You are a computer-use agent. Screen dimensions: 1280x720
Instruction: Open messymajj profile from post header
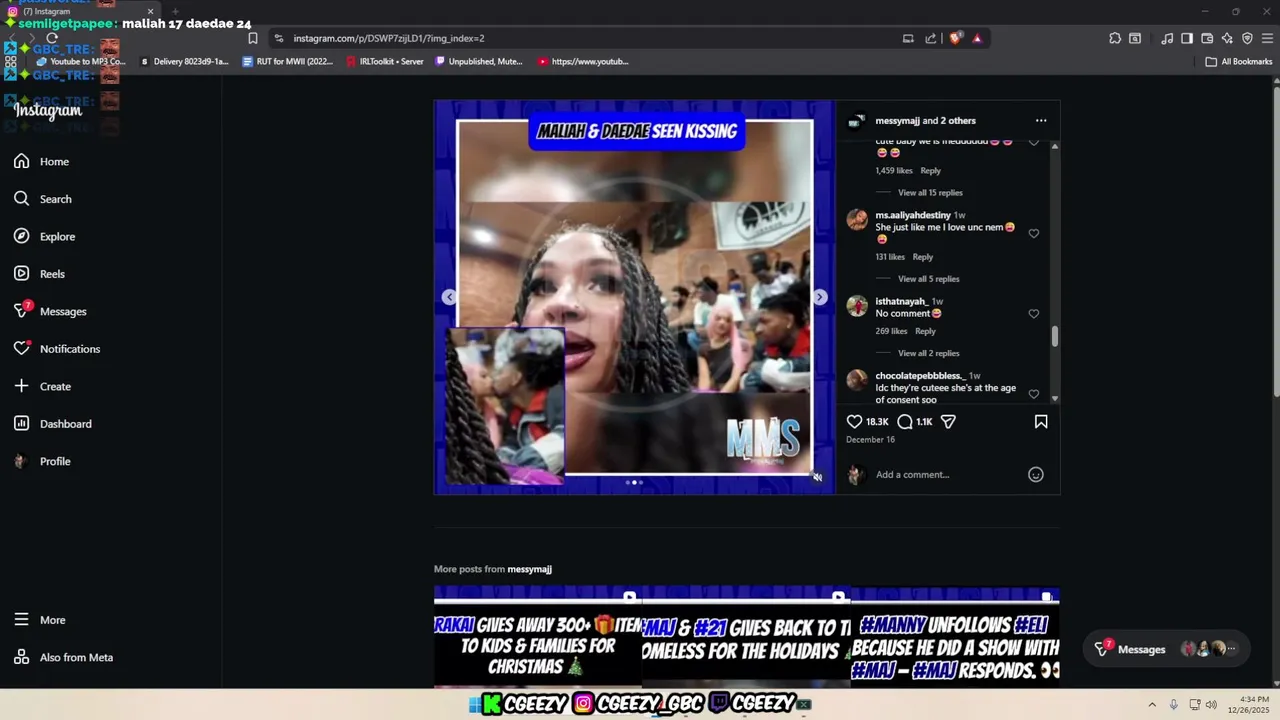click(897, 121)
